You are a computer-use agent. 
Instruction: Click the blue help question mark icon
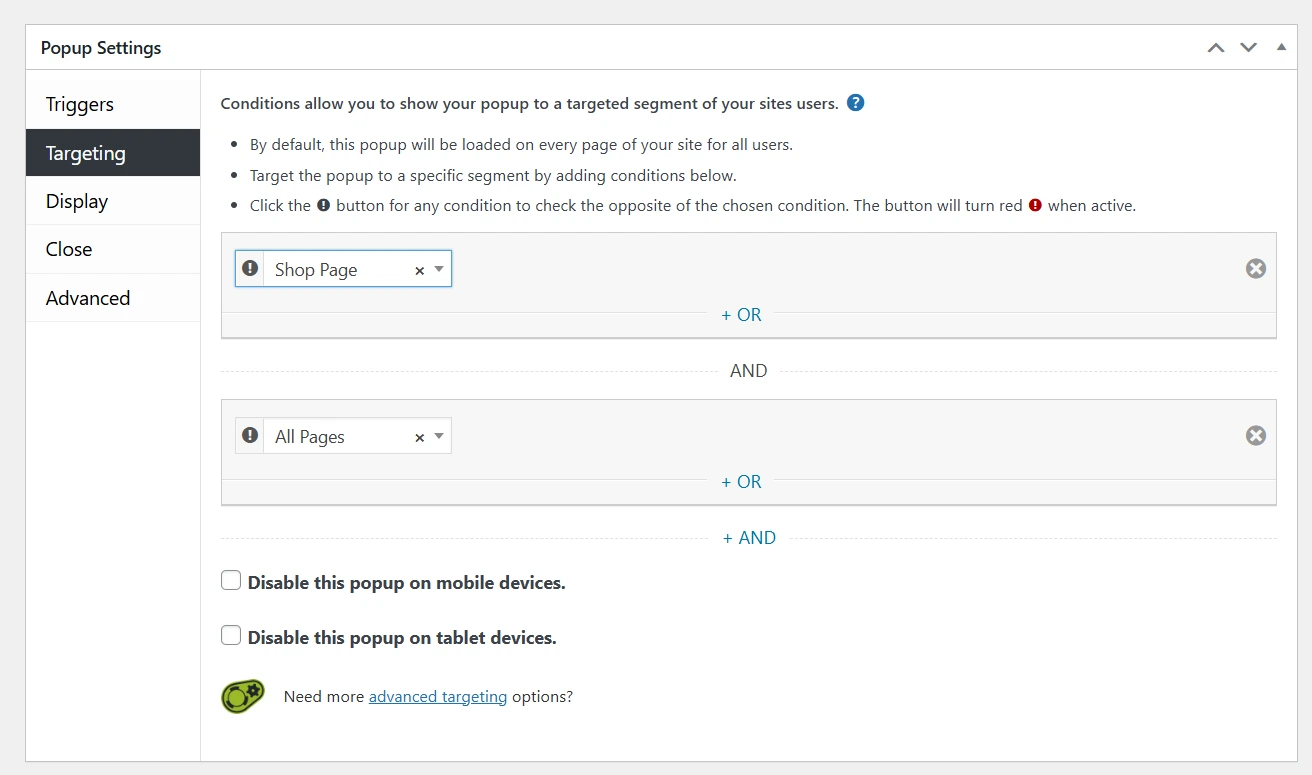click(855, 103)
